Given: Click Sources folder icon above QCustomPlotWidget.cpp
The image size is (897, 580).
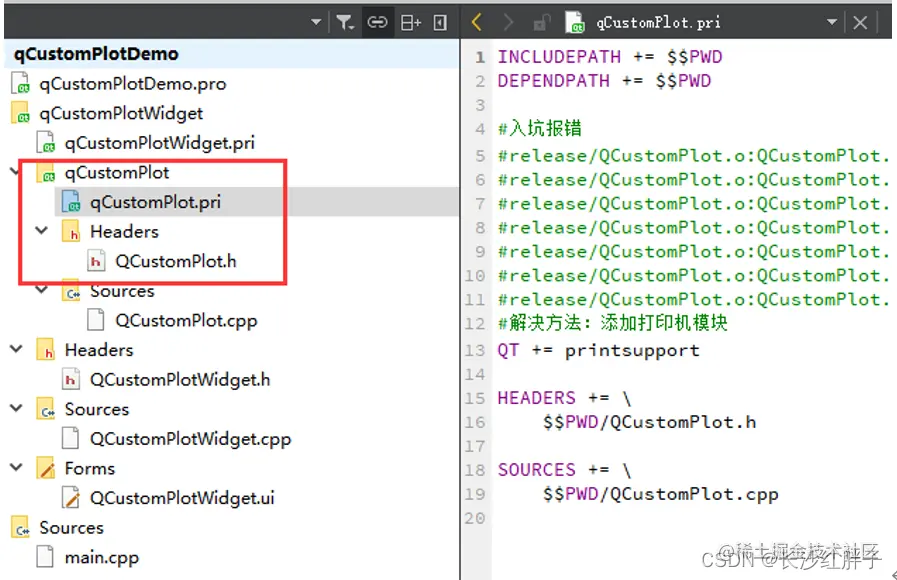Looking at the screenshot, I should [45, 410].
